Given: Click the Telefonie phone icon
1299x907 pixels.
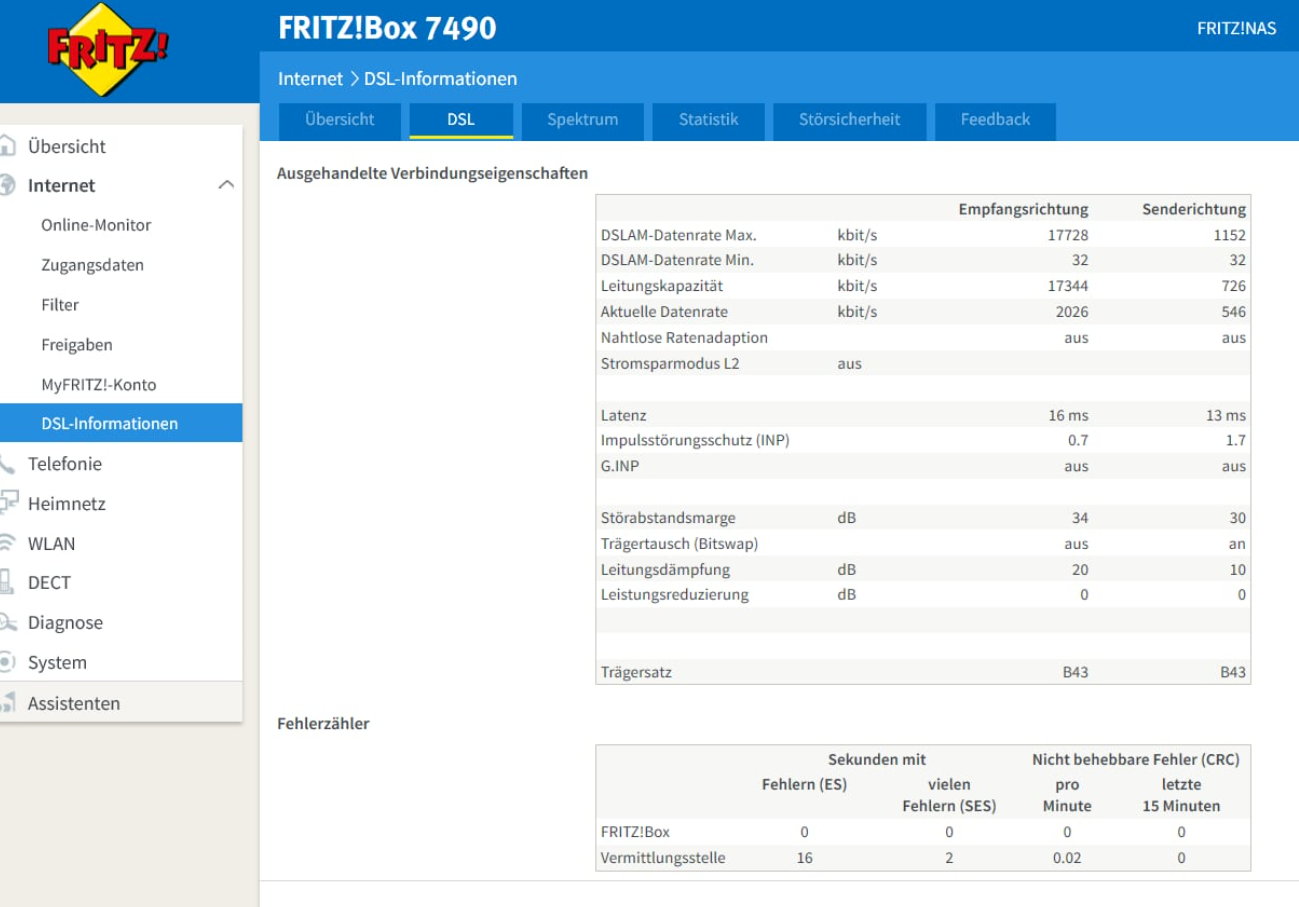Looking at the screenshot, I should 8,464.
